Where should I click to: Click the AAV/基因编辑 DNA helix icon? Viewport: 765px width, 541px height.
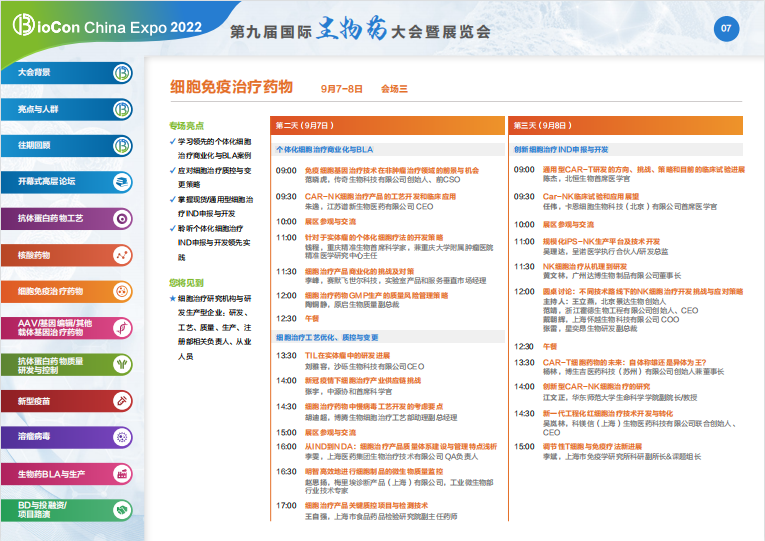pyautogui.click(x=122, y=328)
